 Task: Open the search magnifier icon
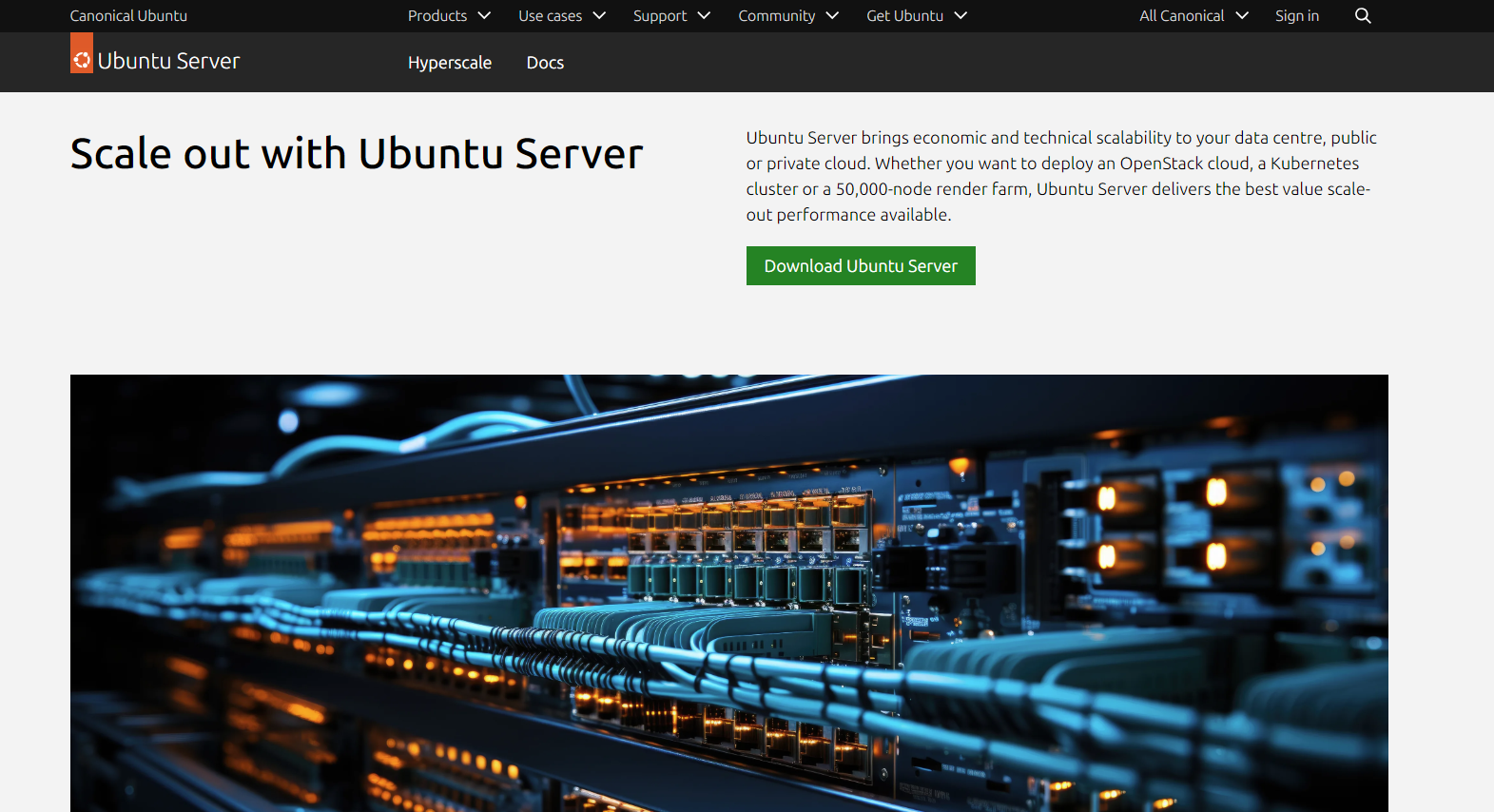(x=1363, y=16)
